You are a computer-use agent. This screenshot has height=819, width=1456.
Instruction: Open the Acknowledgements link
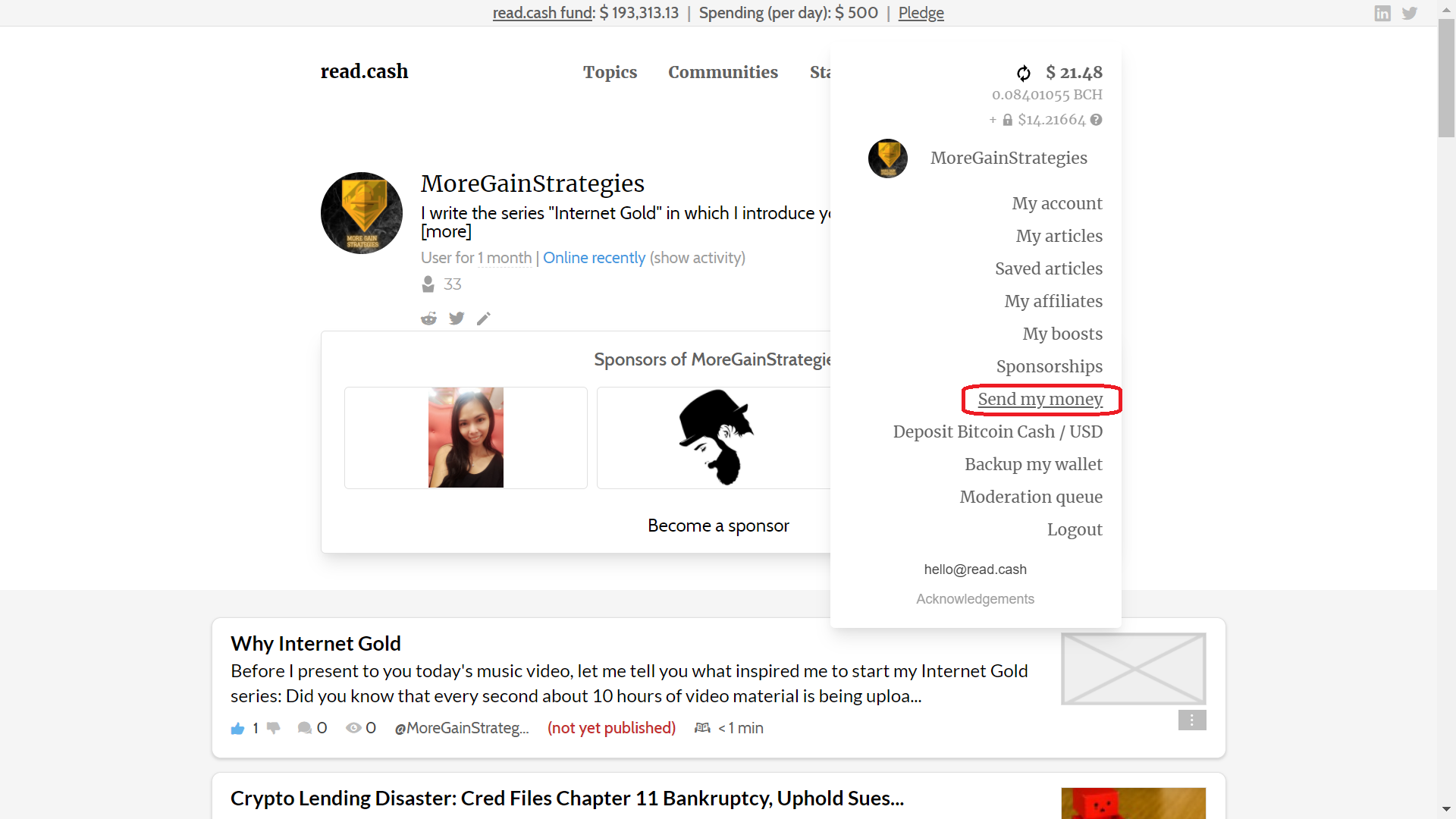coord(975,599)
